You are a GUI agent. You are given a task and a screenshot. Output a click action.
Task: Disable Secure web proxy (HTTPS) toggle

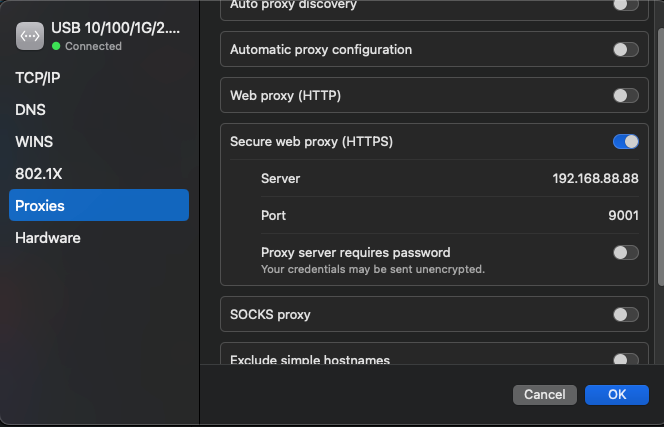click(625, 141)
